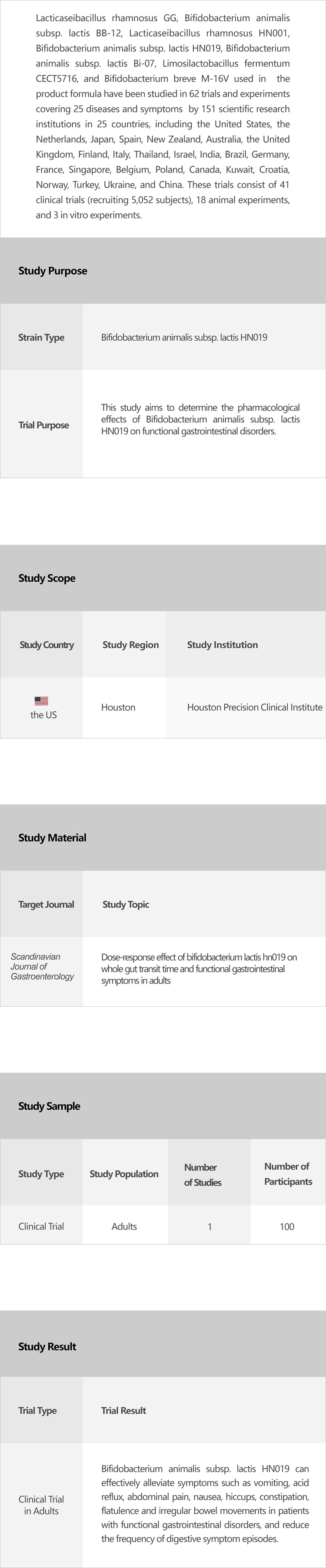Select the Study Country column header
The width and height of the screenshot is (326, 1568).
tap(47, 645)
